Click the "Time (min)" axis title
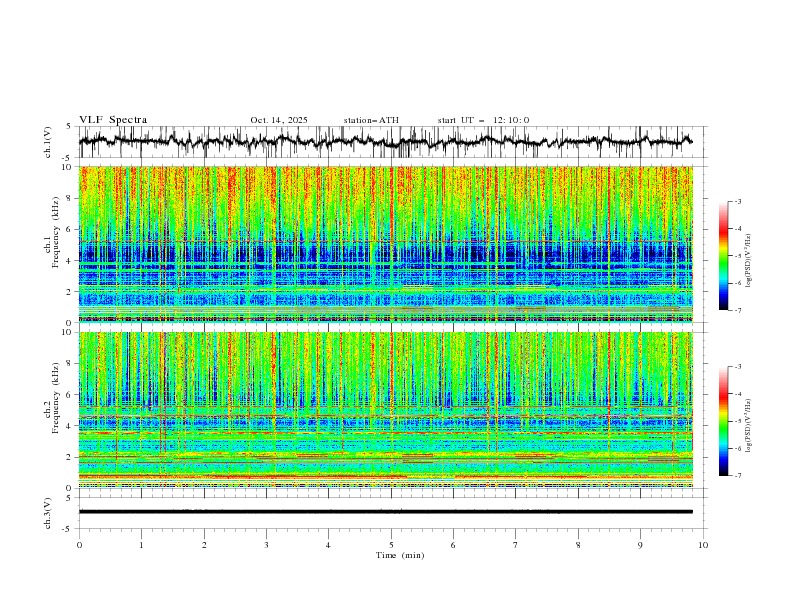This screenshot has height=612, width=792. point(400,555)
